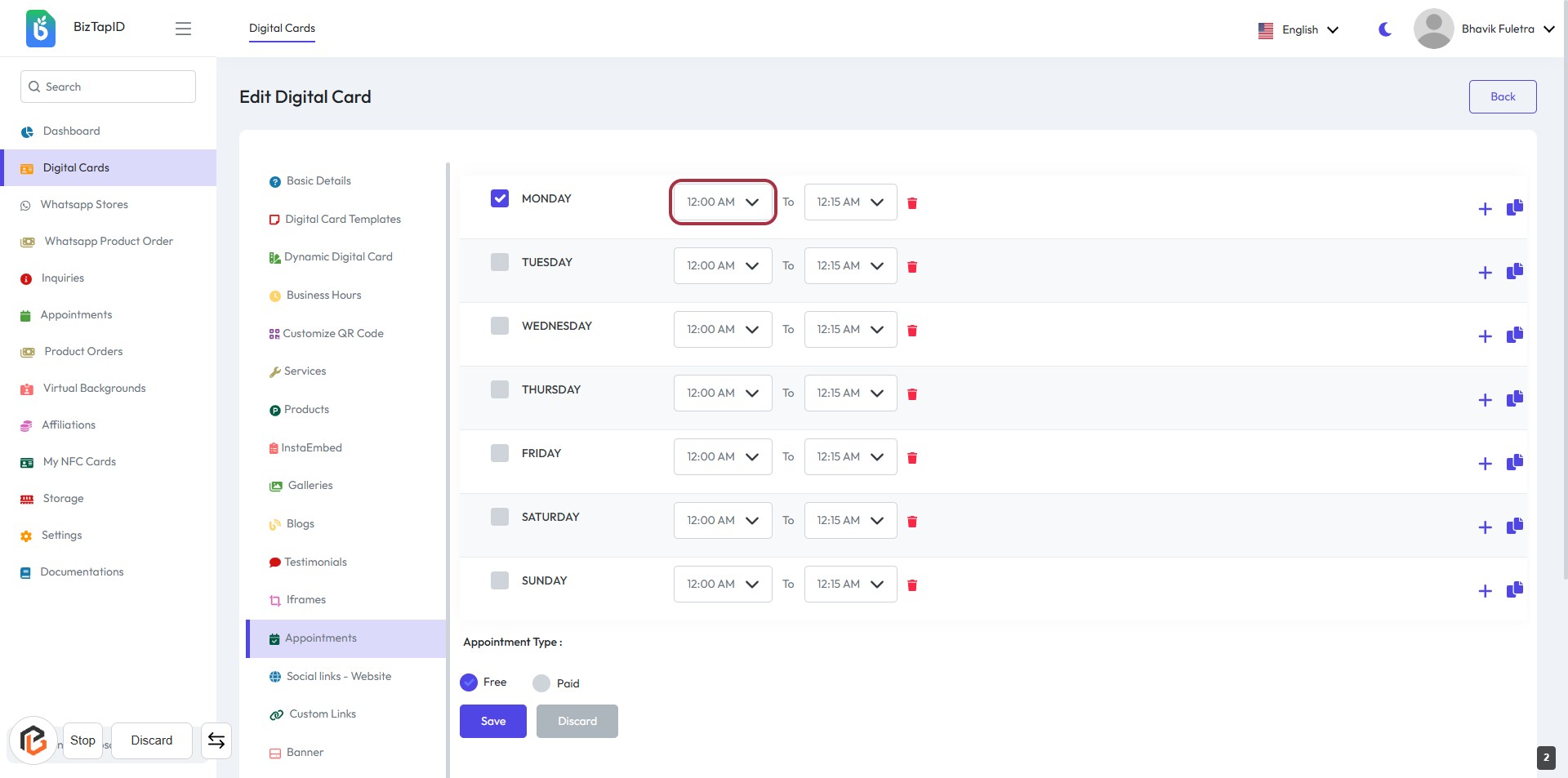Enable the Thursday checkbox

[500, 389]
